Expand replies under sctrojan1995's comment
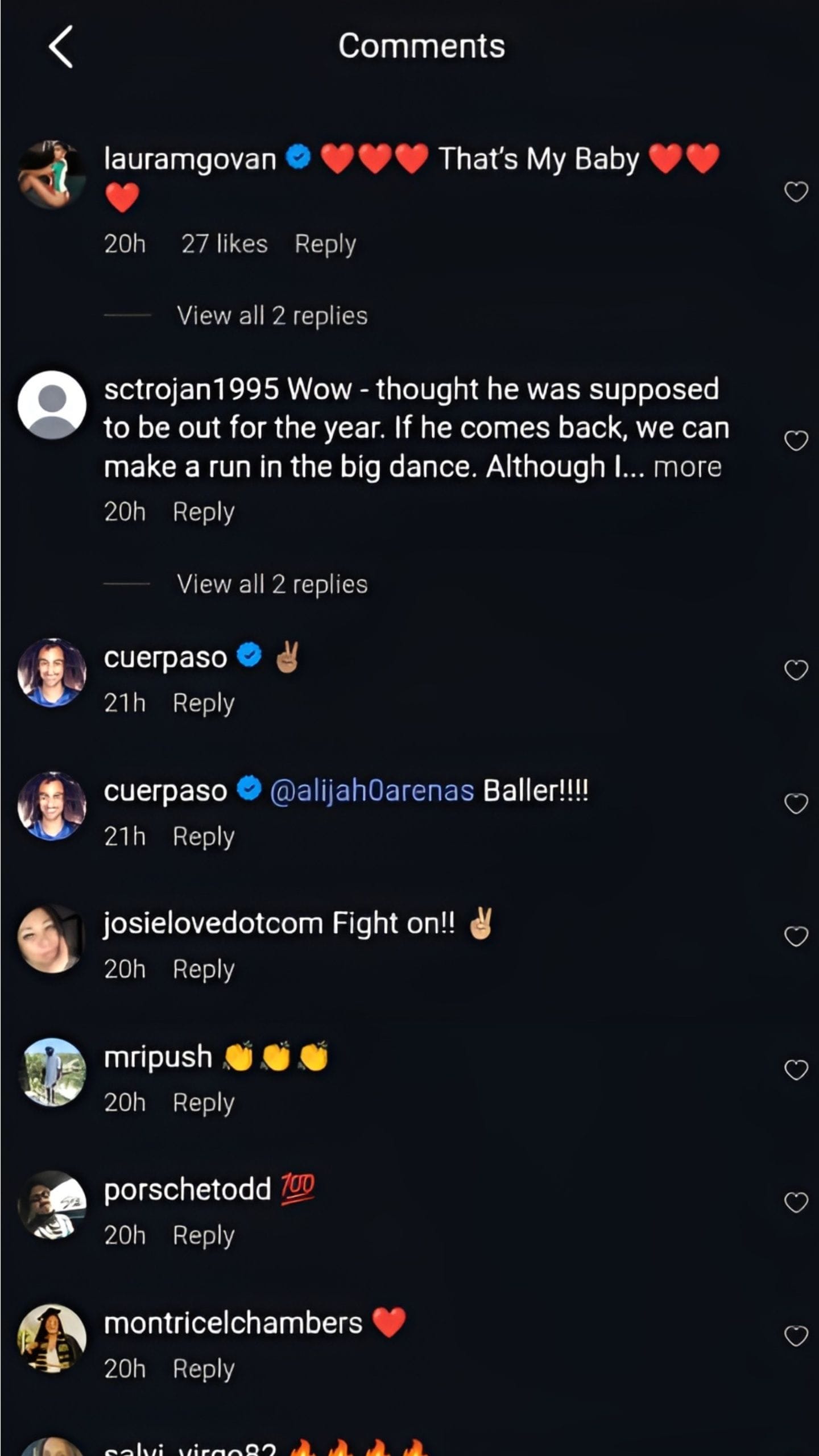Screen dimensions: 819x1456 (272, 584)
